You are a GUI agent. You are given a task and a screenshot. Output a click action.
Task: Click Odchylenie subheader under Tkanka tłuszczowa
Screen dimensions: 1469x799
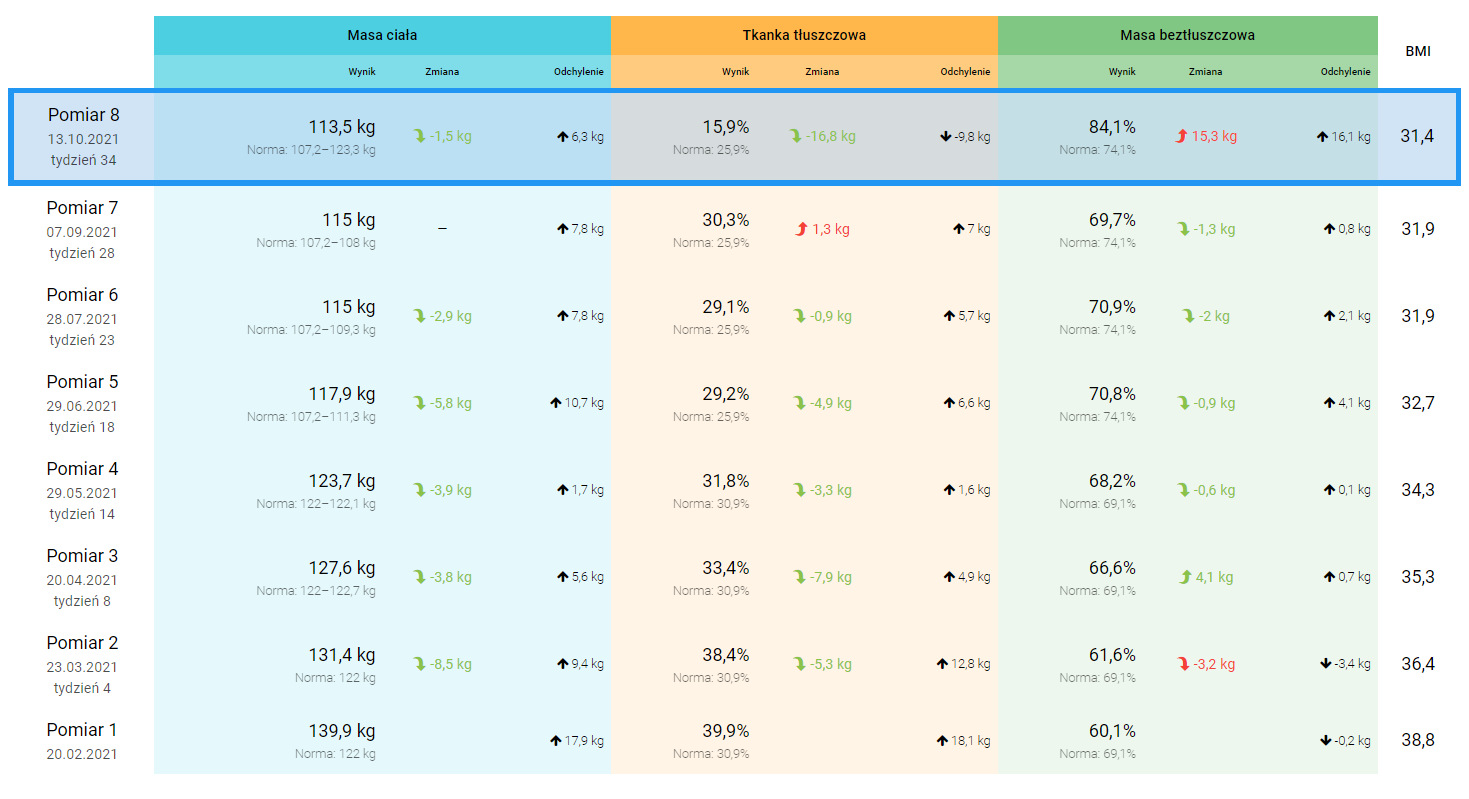pos(965,72)
